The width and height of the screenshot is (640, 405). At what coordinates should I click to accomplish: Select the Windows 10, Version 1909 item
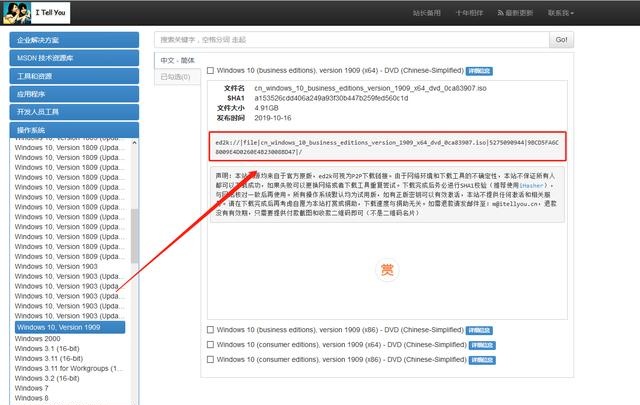point(70,327)
